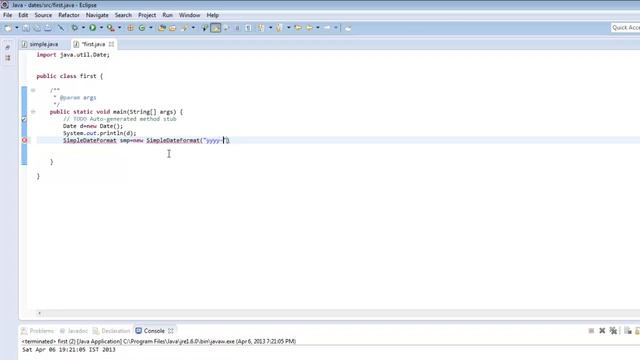Focus the Quick Access search field
Image resolution: width=640 pixels, height=360 pixels.
(625, 27)
